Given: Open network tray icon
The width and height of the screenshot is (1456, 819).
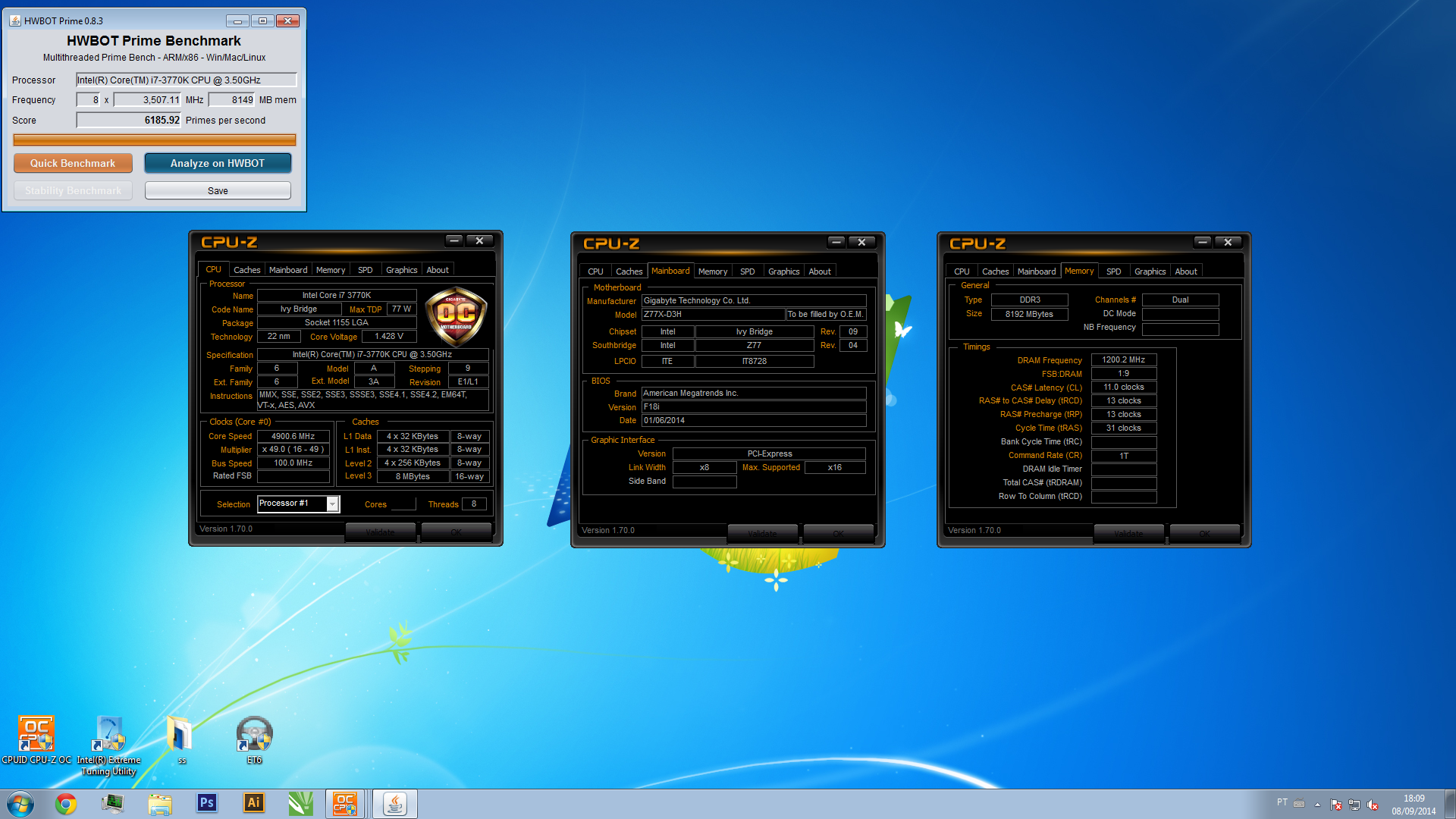Looking at the screenshot, I should coord(1354,805).
